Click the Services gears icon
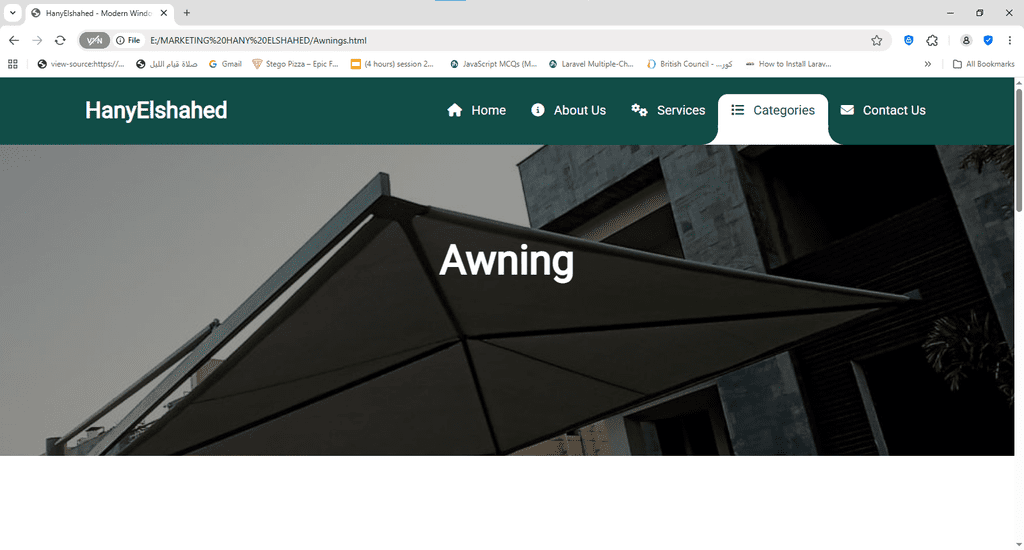Image resolution: width=1024 pixels, height=550 pixels. [639, 110]
